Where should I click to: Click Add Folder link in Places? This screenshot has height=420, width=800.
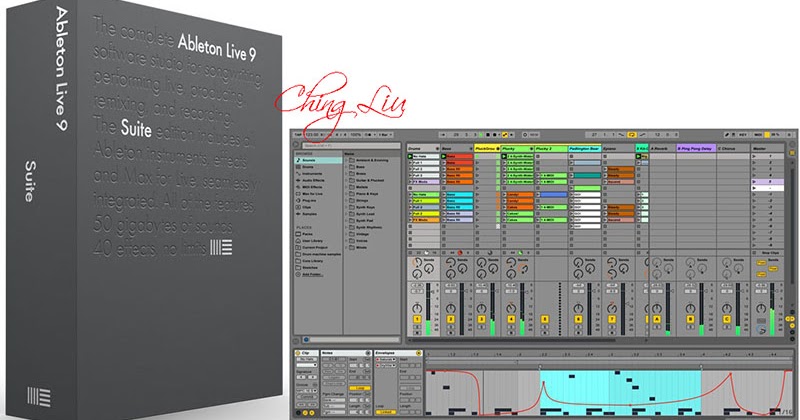click(312, 274)
